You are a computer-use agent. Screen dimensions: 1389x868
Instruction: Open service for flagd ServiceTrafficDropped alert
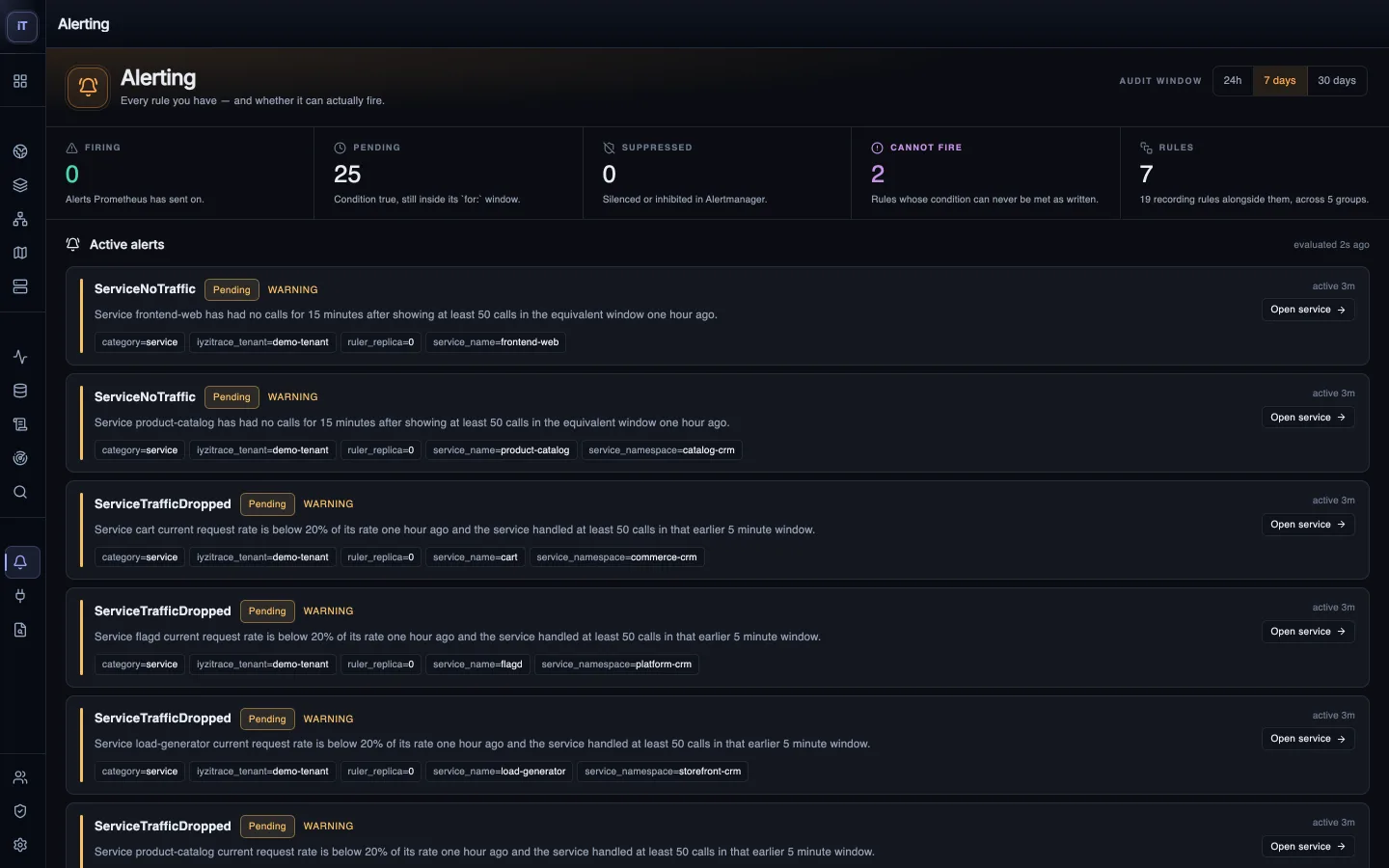point(1308,632)
